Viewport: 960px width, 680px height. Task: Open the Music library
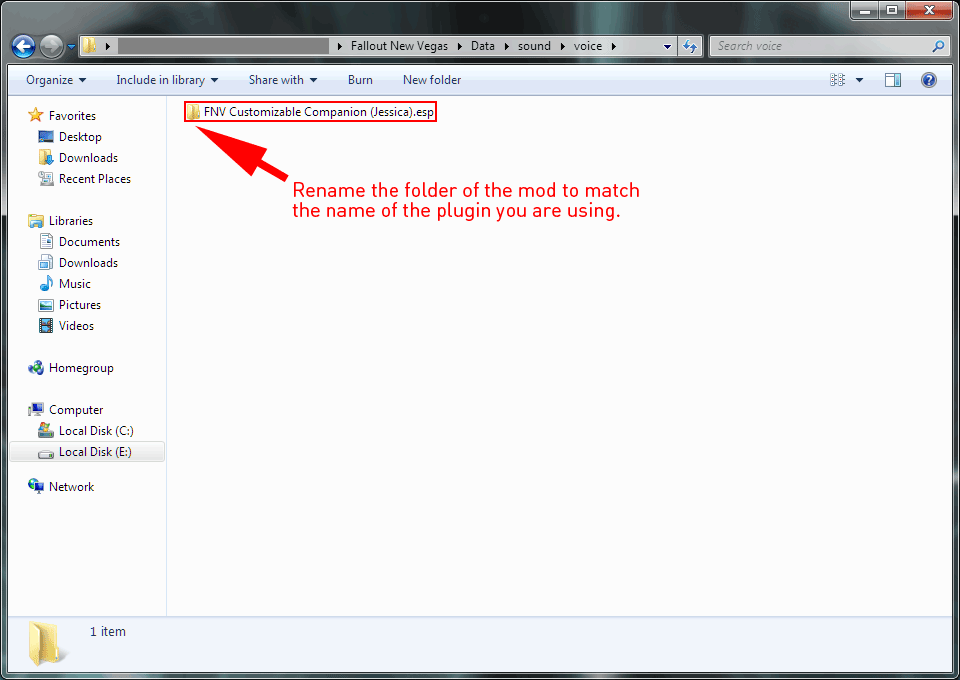[74, 284]
